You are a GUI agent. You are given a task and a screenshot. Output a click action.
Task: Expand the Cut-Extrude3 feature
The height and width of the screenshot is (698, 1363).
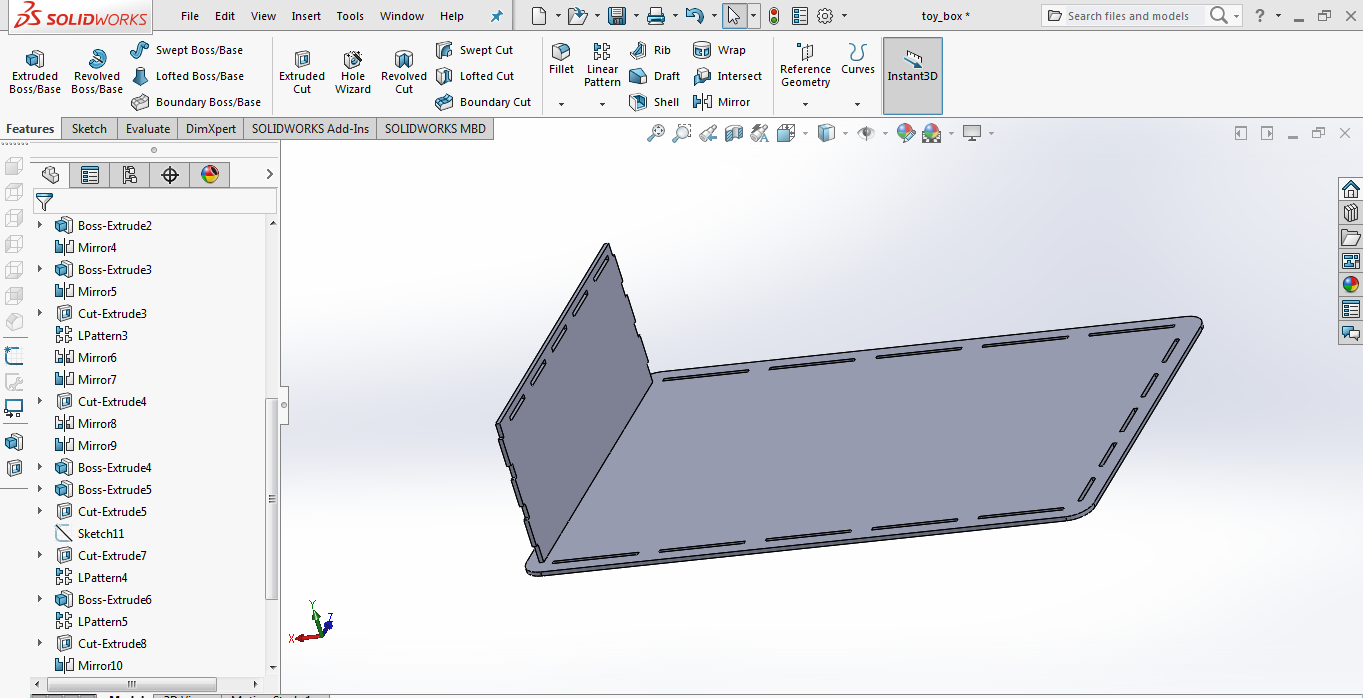(x=40, y=313)
